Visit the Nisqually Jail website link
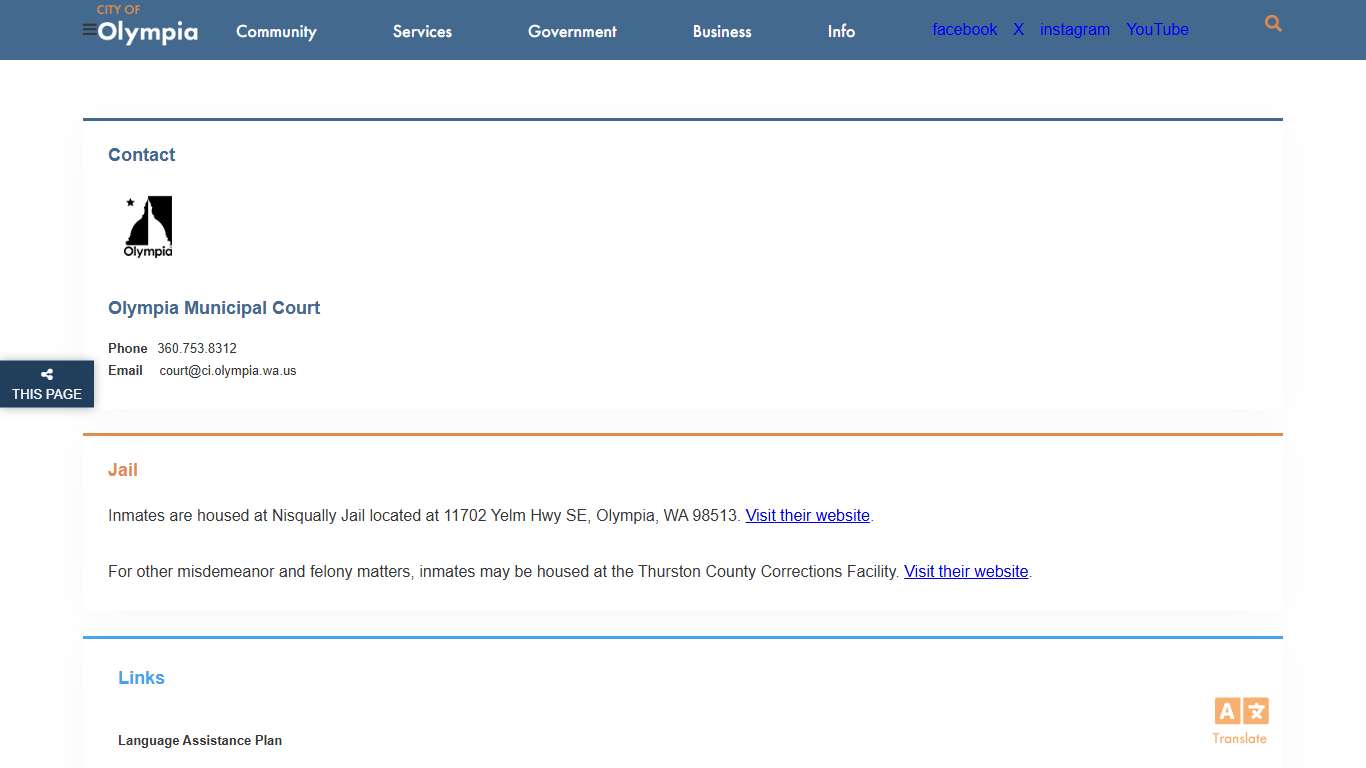The width and height of the screenshot is (1366, 768). (807, 516)
